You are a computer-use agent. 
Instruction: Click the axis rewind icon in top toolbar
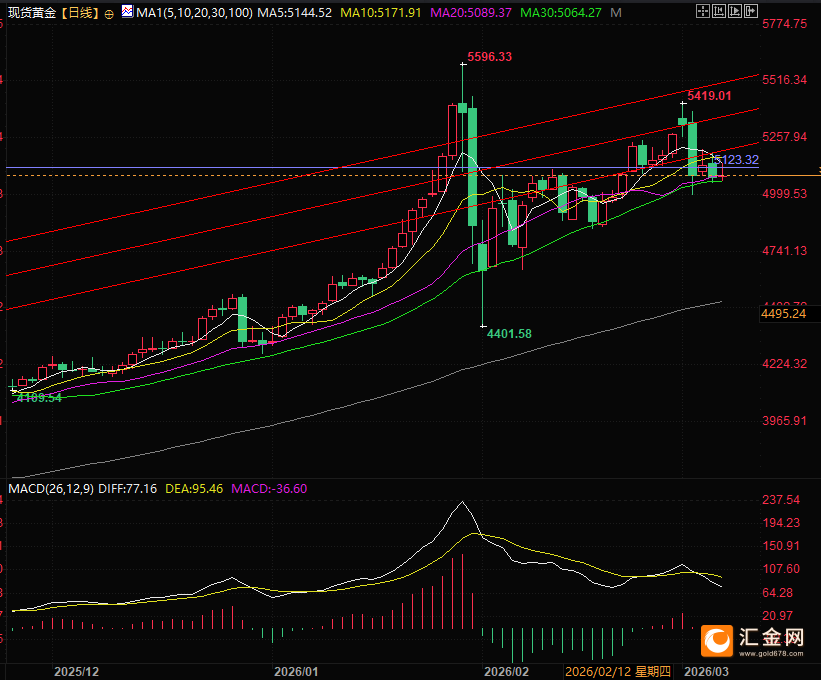(x=719, y=11)
